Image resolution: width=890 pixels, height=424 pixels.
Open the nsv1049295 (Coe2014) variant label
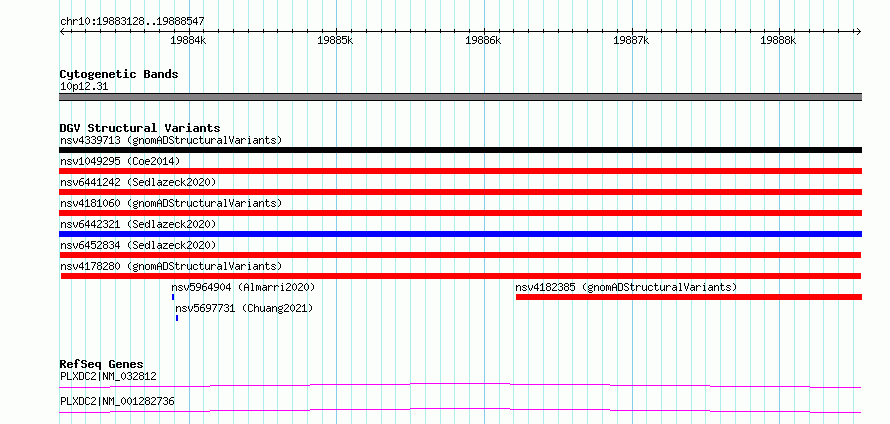pyautogui.click(x=120, y=161)
